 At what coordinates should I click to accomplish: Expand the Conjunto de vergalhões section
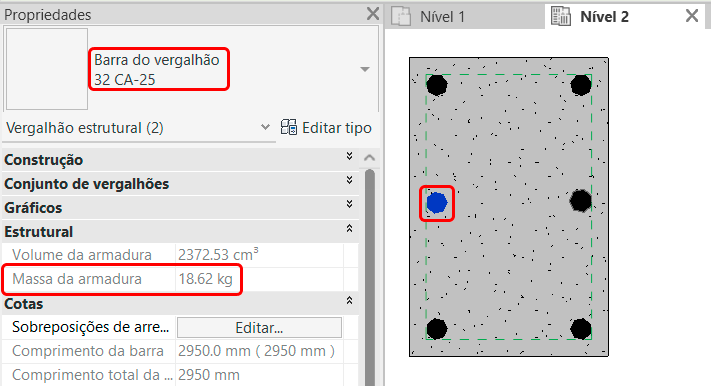coord(349,180)
